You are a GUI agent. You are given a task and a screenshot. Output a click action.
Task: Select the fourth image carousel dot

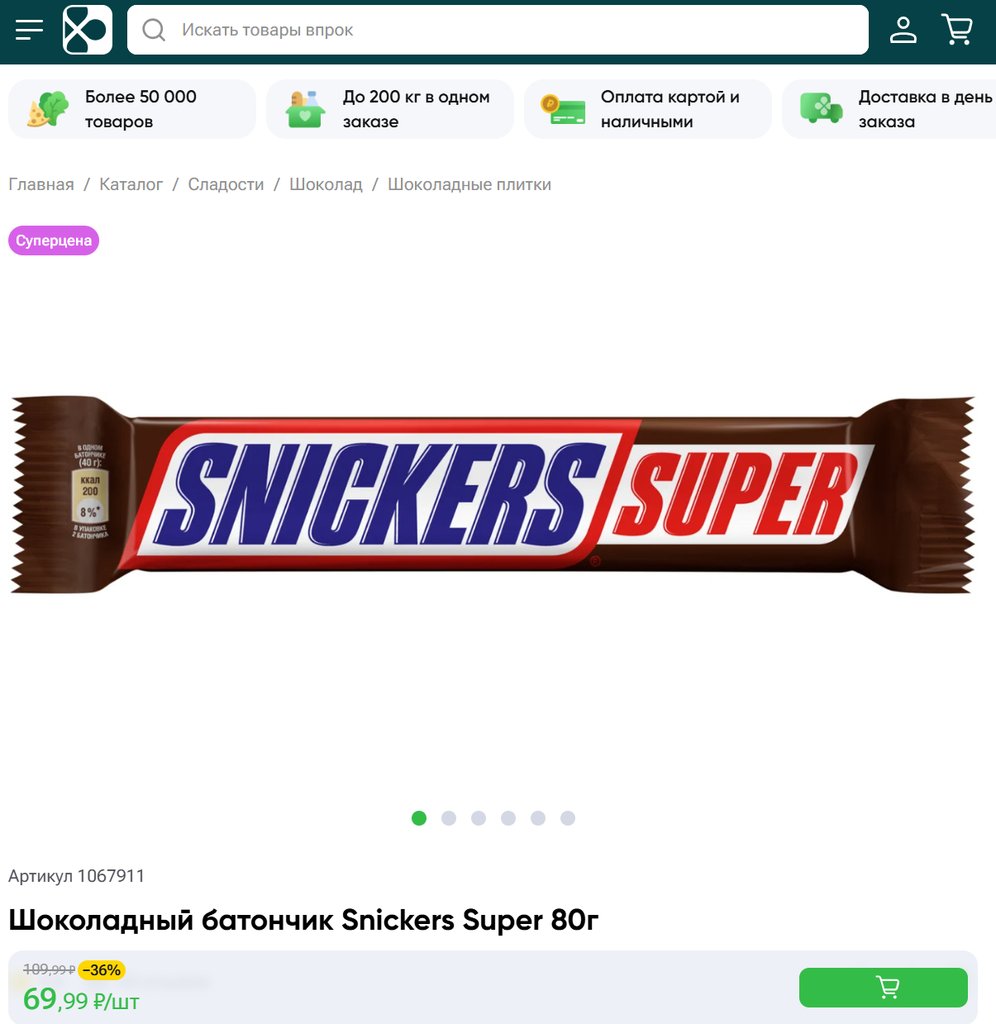pyautogui.click(x=508, y=818)
